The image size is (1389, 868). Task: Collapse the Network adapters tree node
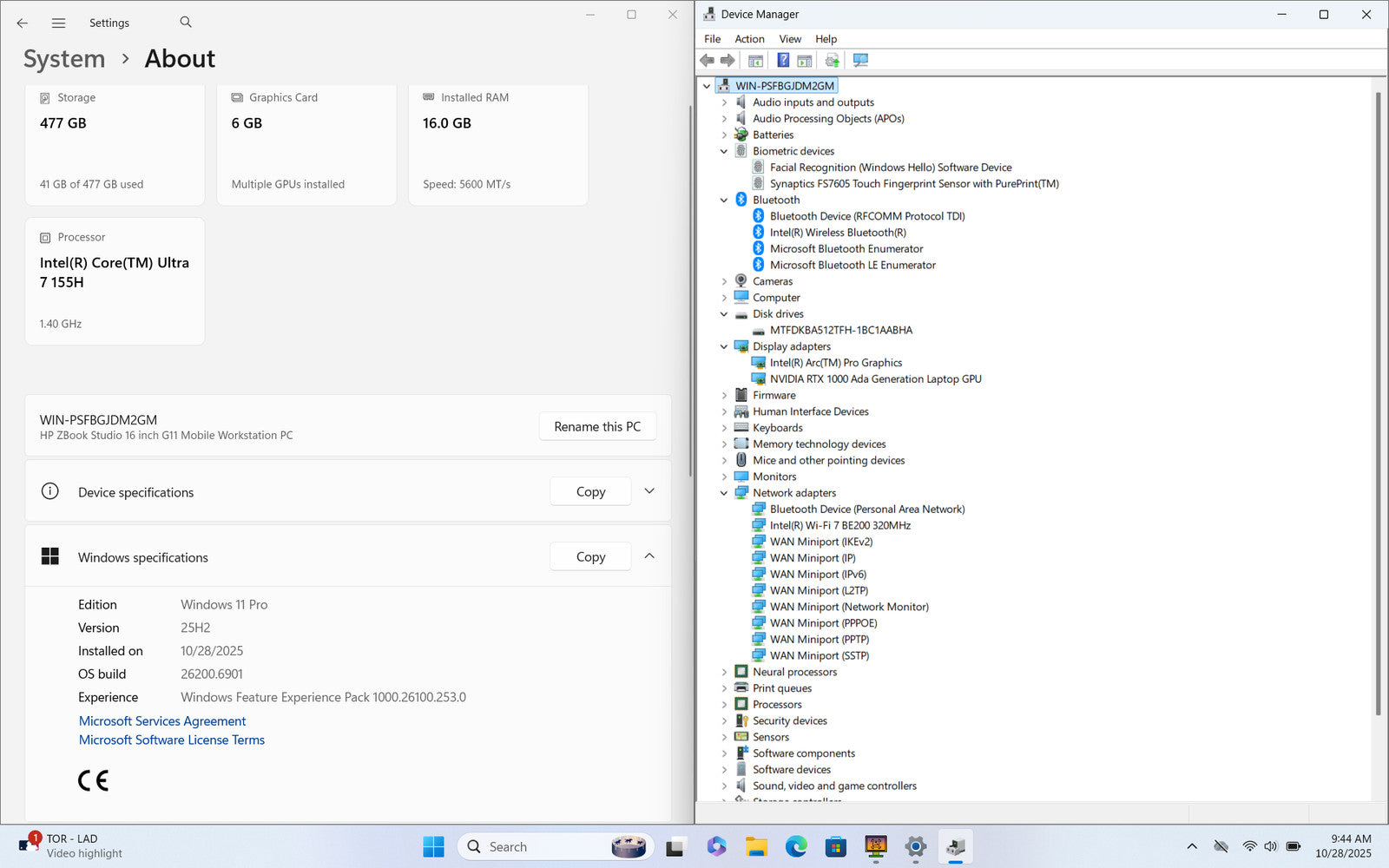pyautogui.click(x=724, y=493)
